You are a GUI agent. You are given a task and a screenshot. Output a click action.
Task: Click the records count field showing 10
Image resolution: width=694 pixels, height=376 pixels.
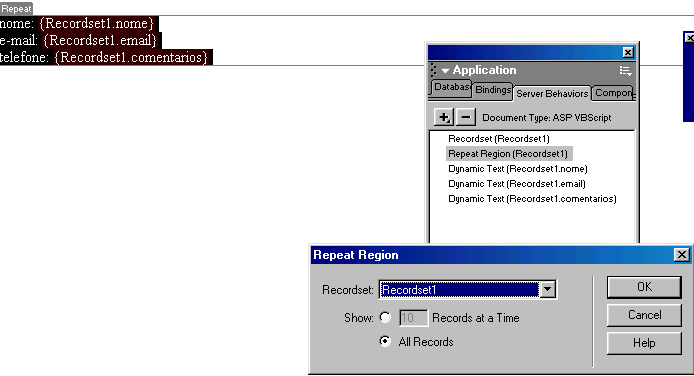tap(413, 318)
